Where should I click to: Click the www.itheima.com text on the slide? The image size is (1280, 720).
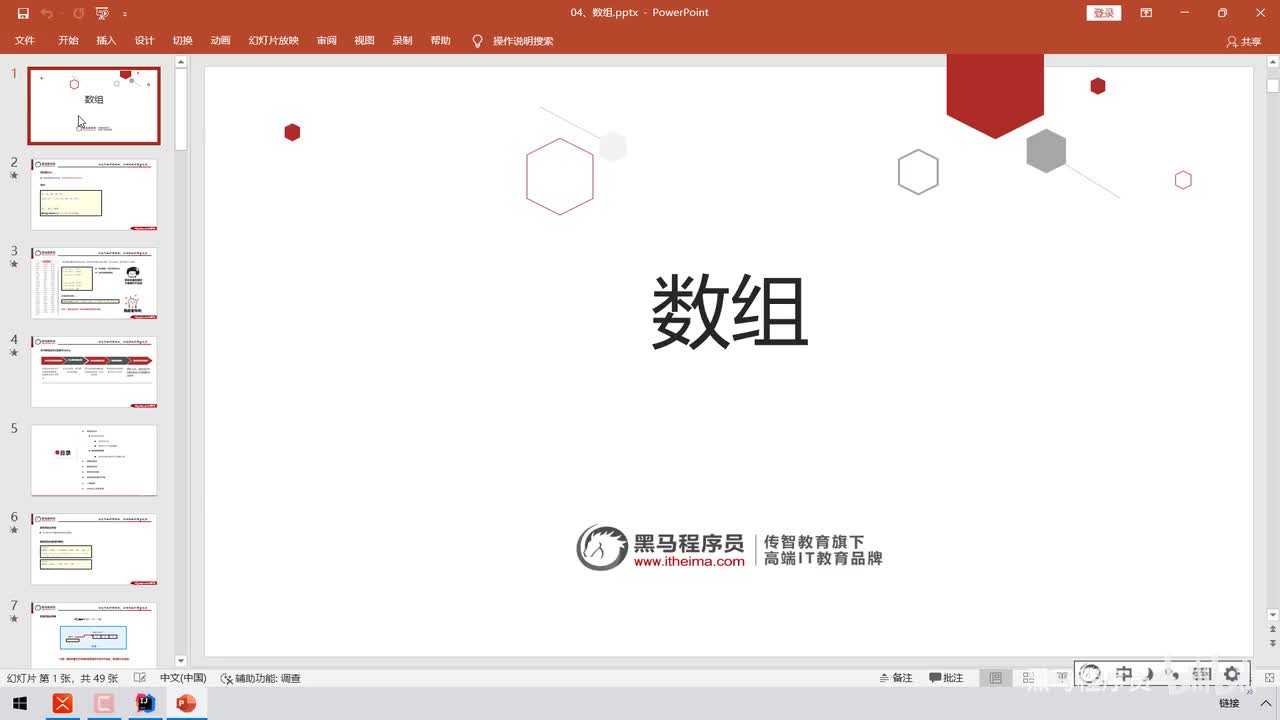688,562
